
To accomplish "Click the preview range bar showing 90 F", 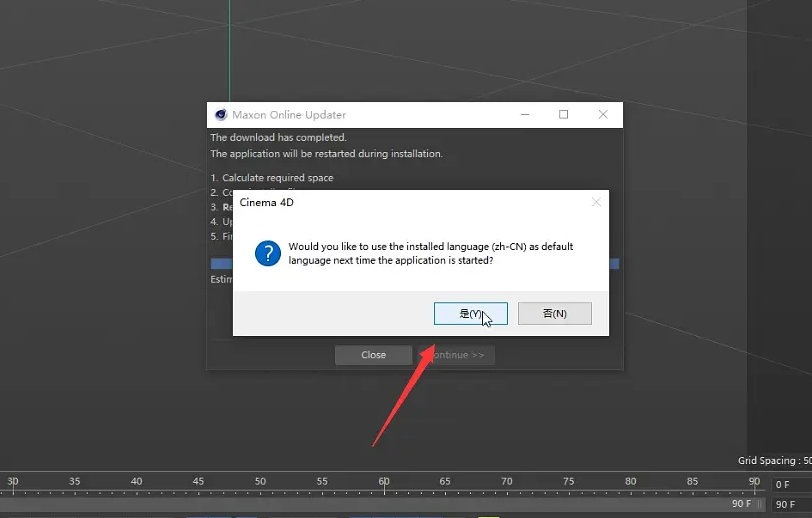I will point(380,505).
